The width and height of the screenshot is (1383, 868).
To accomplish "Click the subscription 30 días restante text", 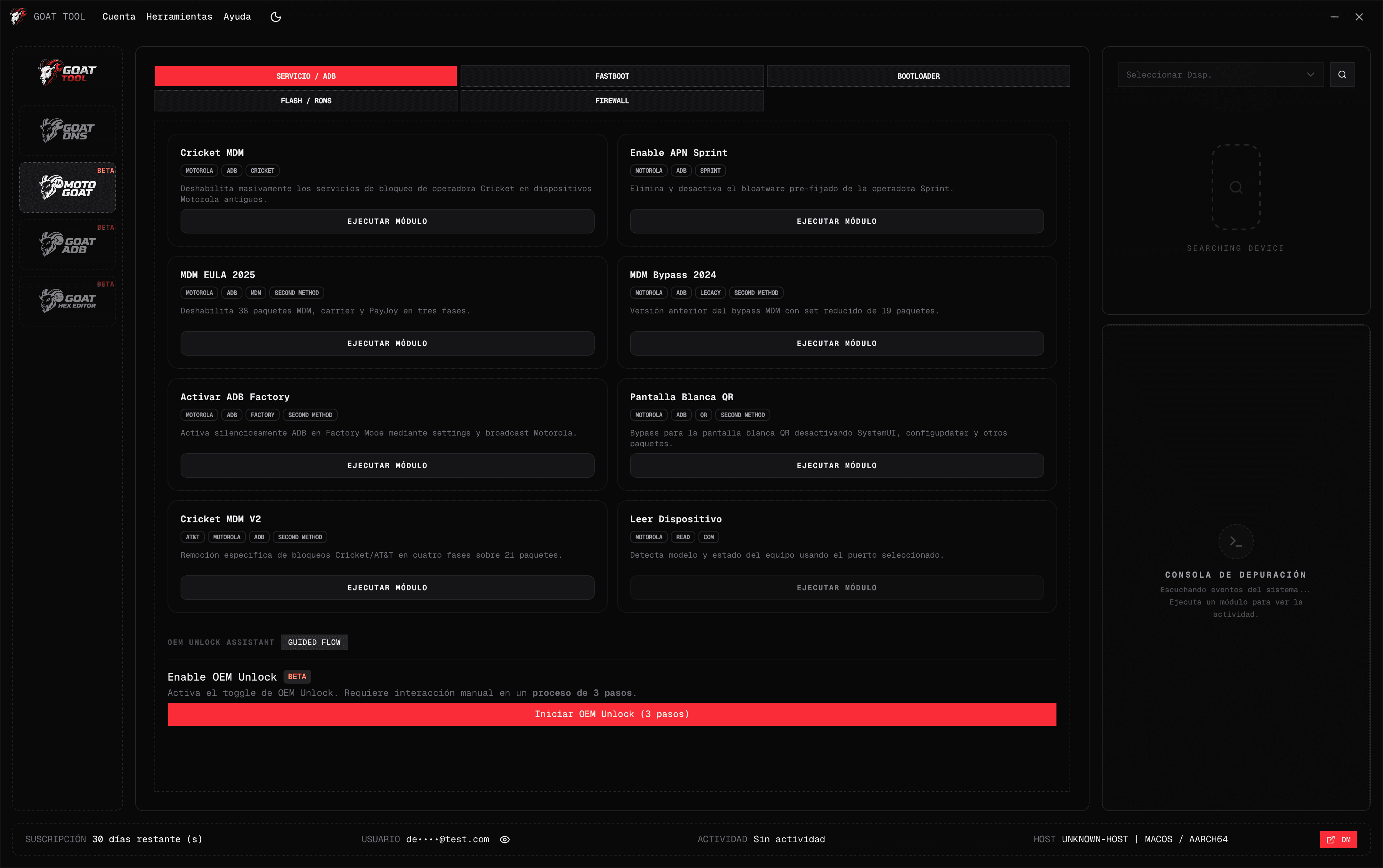I will 147,839.
